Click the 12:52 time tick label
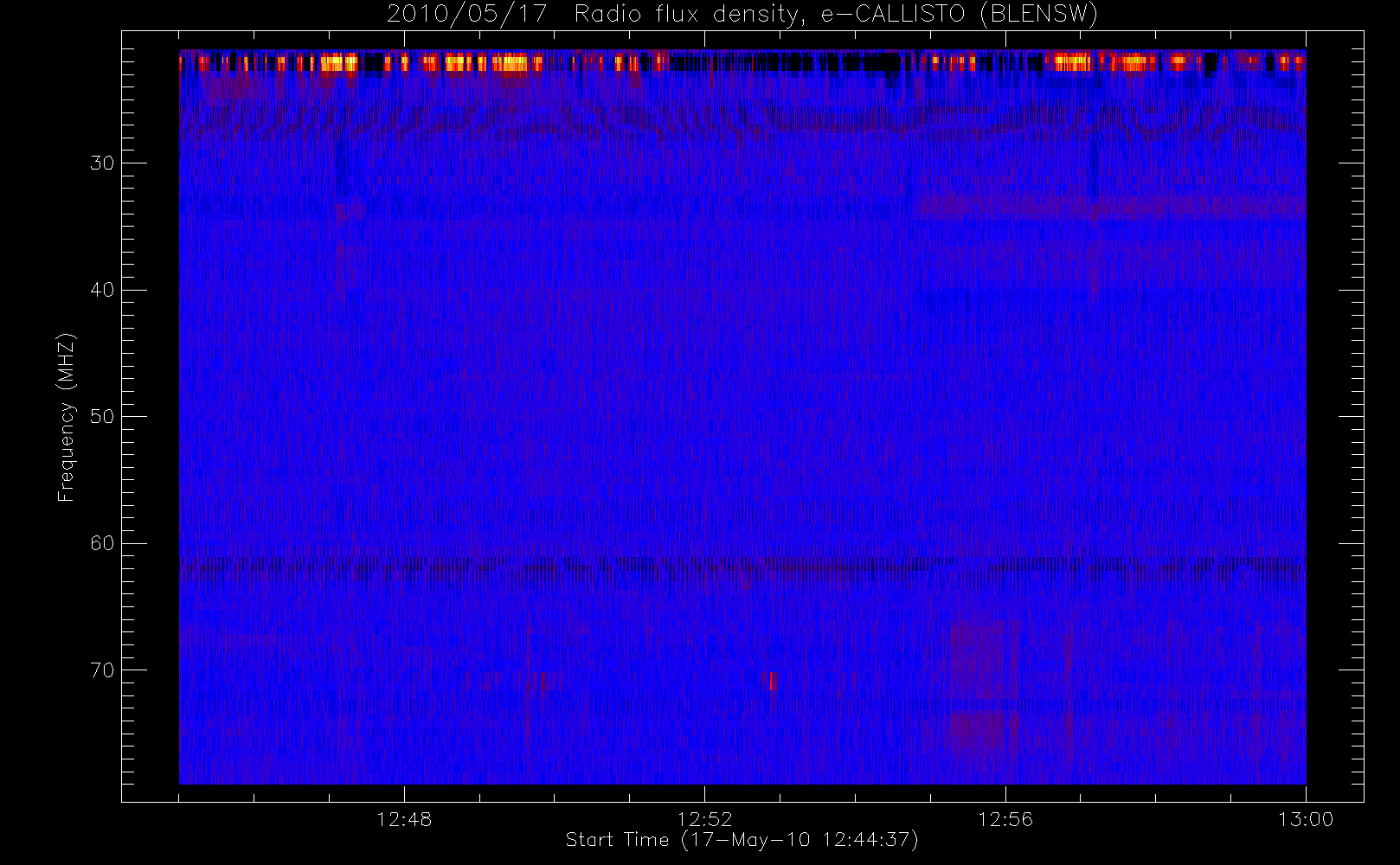1400x865 pixels. (x=704, y=819)
